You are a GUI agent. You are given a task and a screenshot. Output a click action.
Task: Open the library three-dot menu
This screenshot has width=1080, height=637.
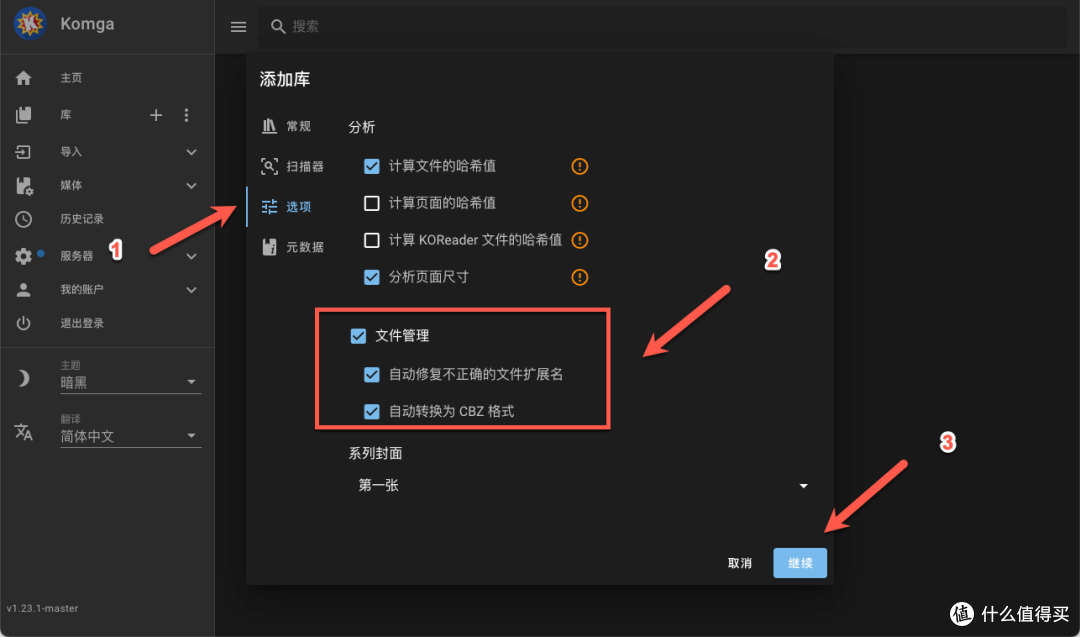click(x=186, y=115)
